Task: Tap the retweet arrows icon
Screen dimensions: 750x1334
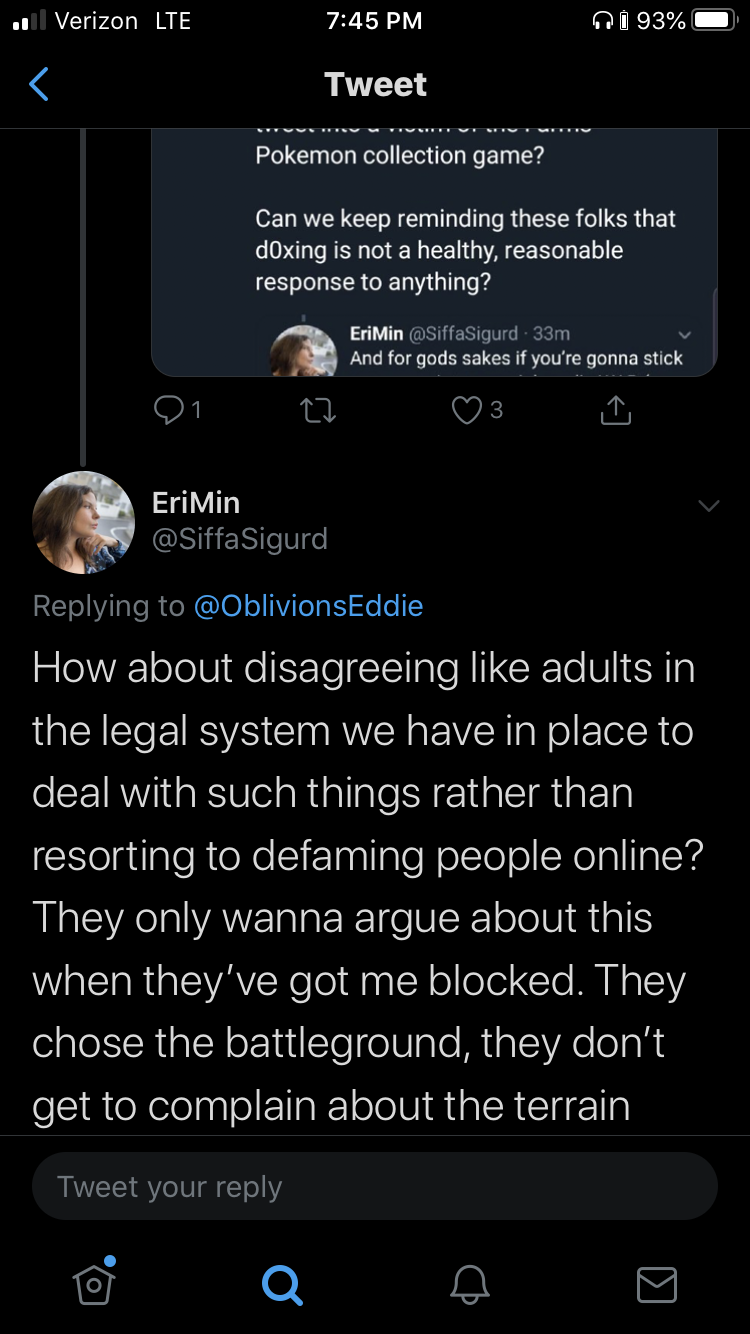Action: click(319, 409)
